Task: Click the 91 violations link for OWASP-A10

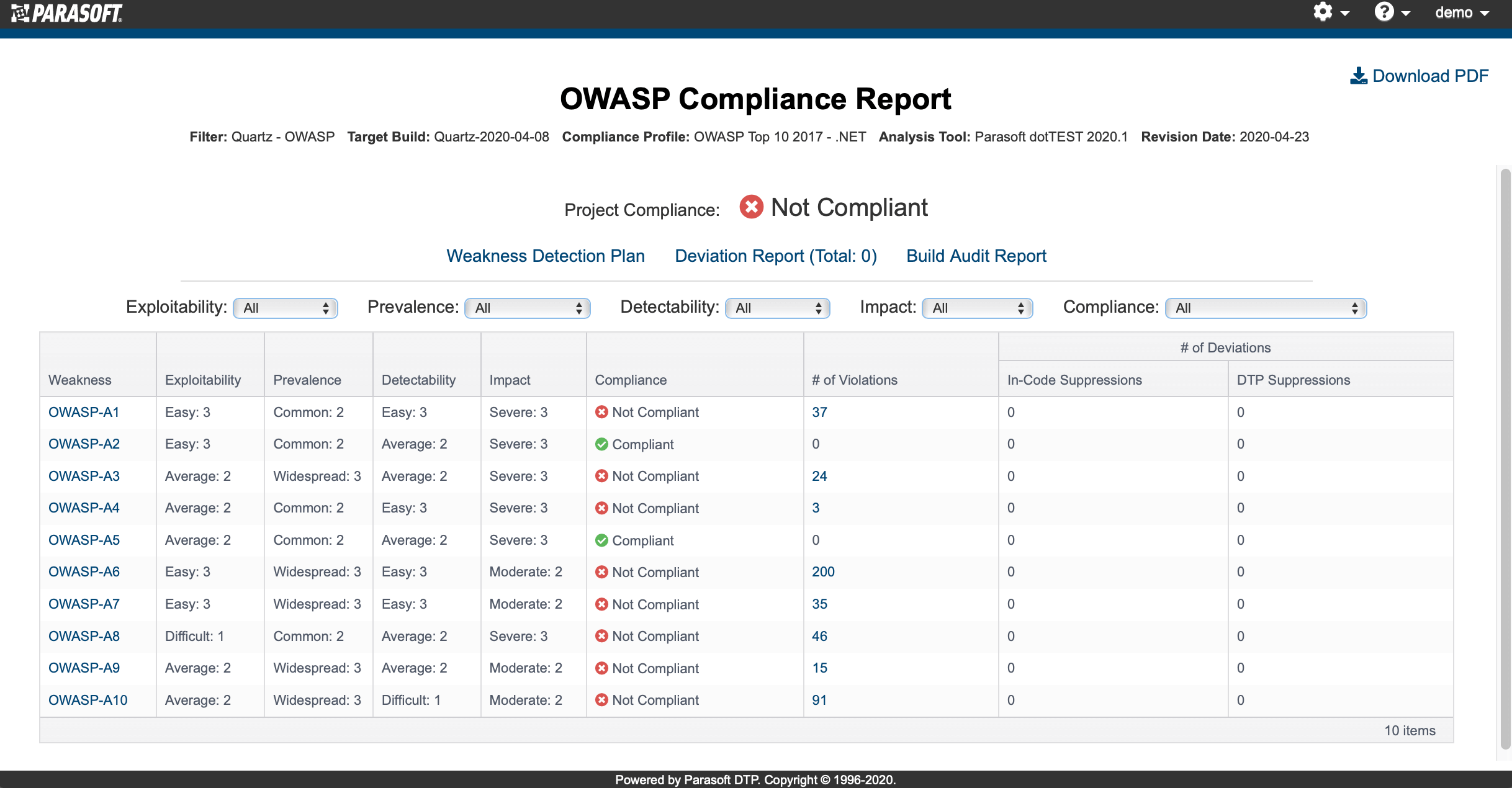Action: (819, 700)
